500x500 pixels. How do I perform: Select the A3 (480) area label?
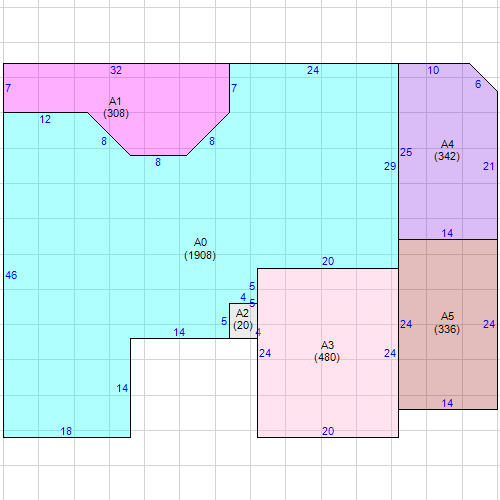[327, 351]
